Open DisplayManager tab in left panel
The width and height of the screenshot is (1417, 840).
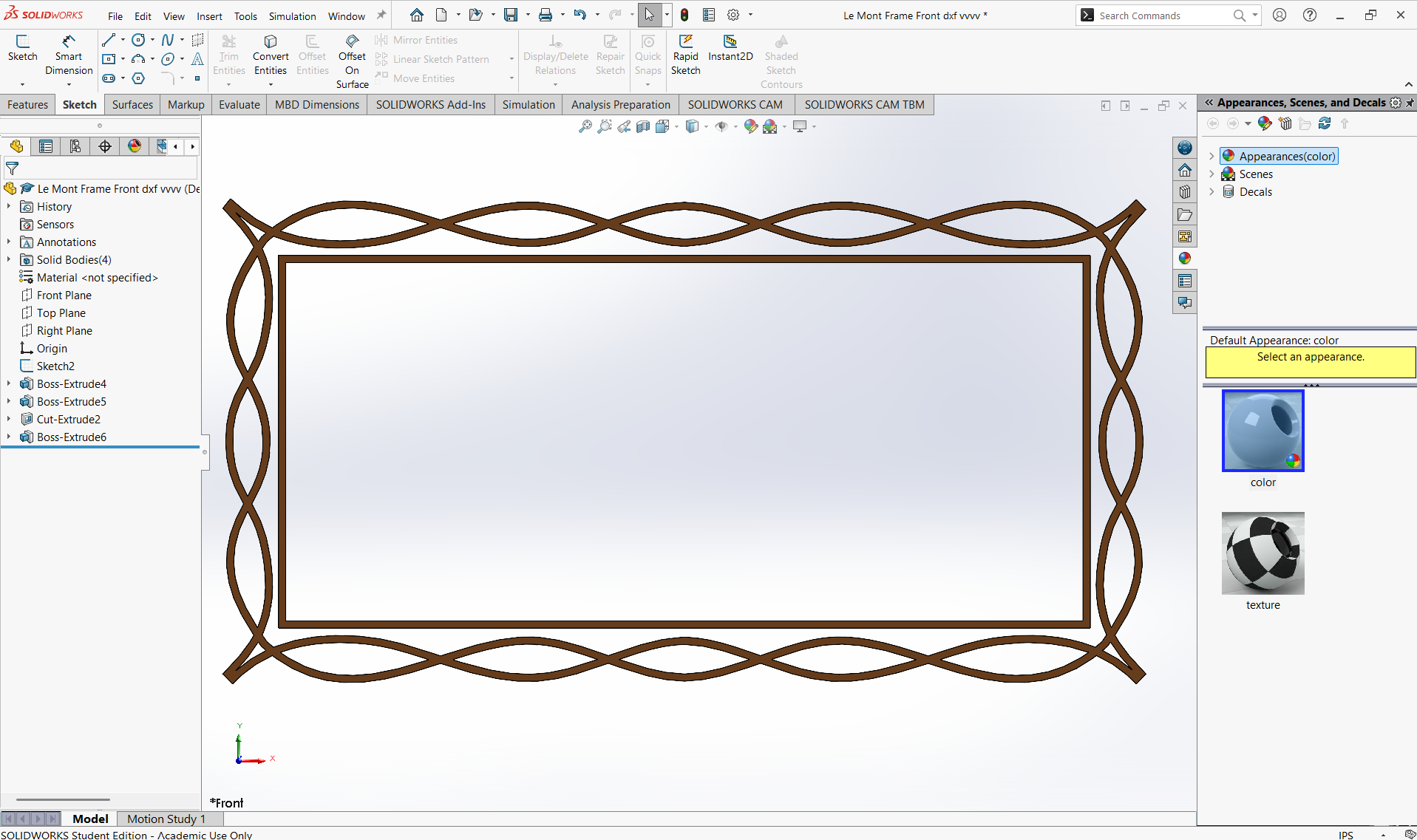click(x=135, y=146)
